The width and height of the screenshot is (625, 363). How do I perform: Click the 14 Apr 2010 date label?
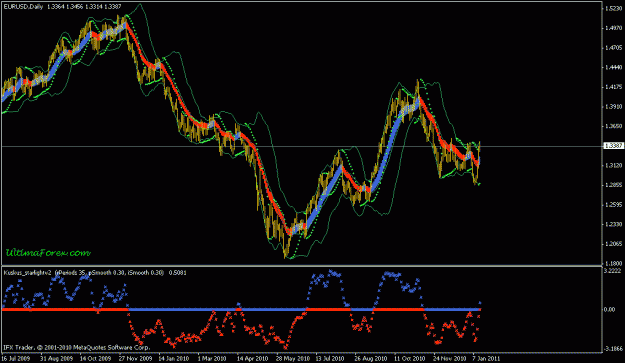tap(252, 358)
